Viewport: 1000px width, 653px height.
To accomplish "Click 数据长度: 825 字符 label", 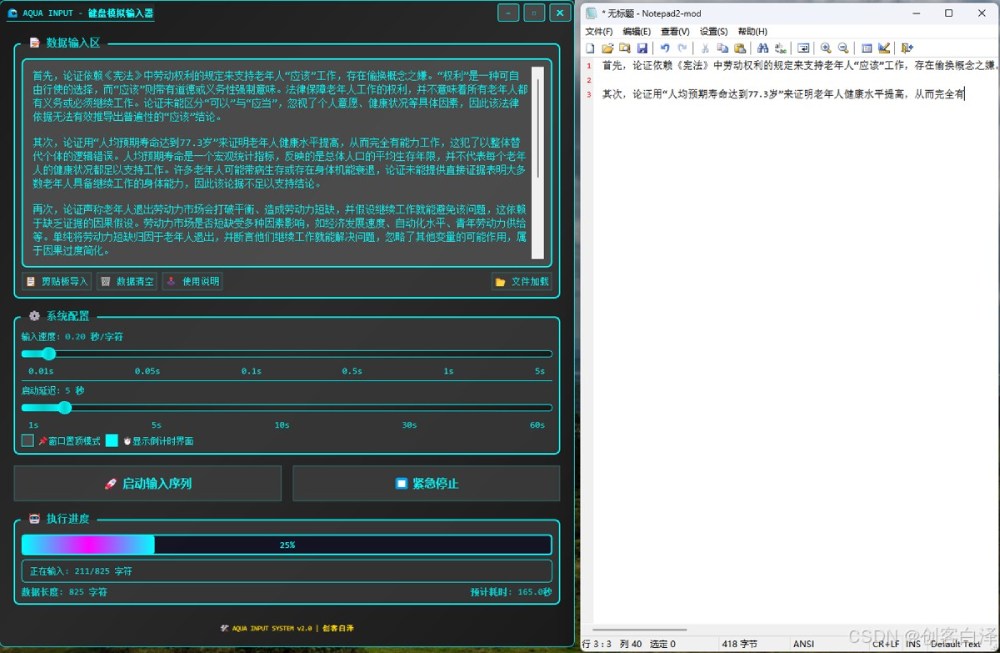I will click(64, 592).
